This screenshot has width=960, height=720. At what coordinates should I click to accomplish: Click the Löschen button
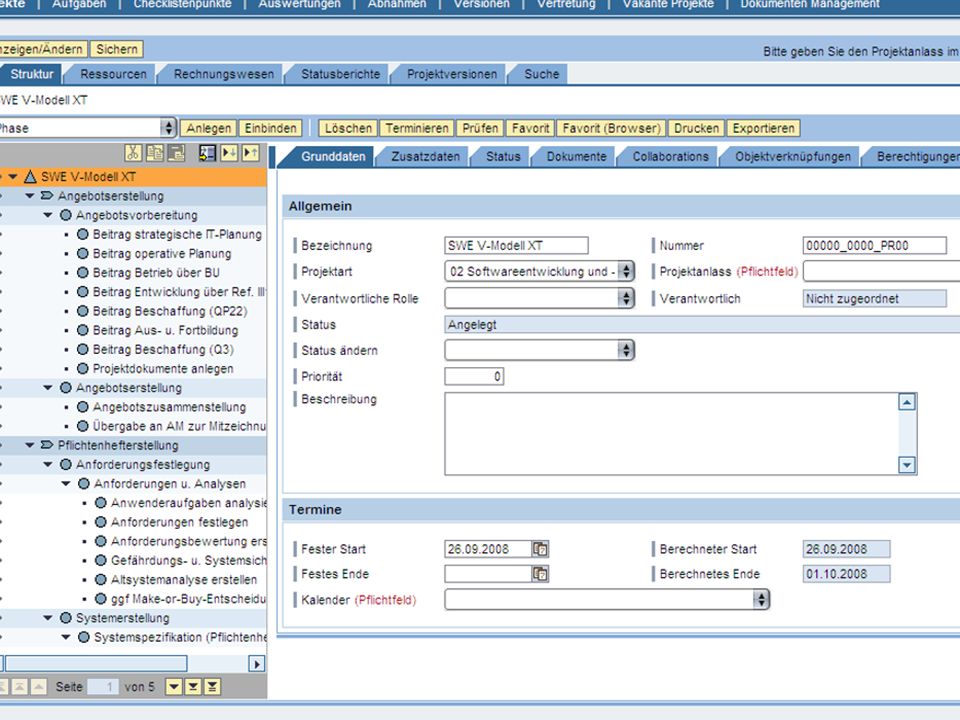(348, 128)
